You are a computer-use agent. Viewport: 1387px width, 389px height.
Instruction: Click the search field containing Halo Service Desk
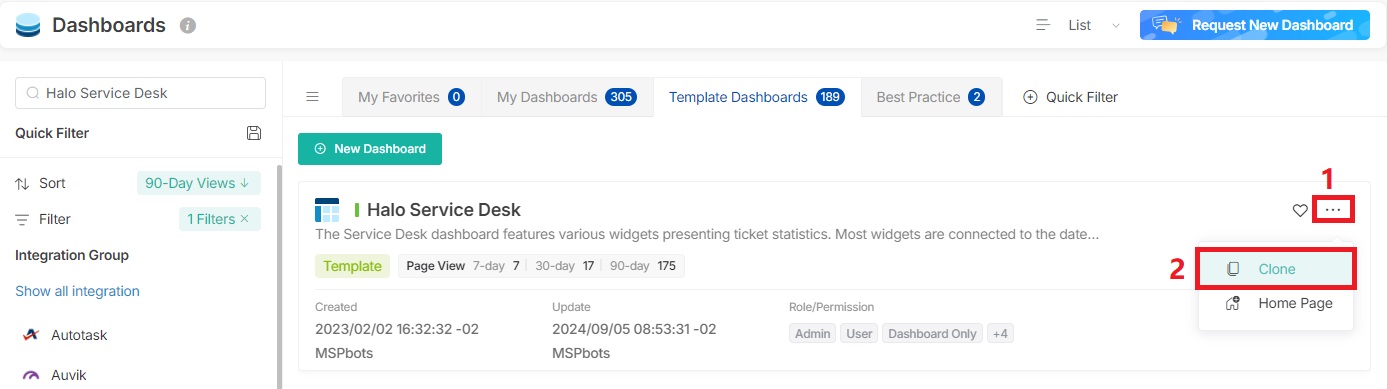[141, 93]
